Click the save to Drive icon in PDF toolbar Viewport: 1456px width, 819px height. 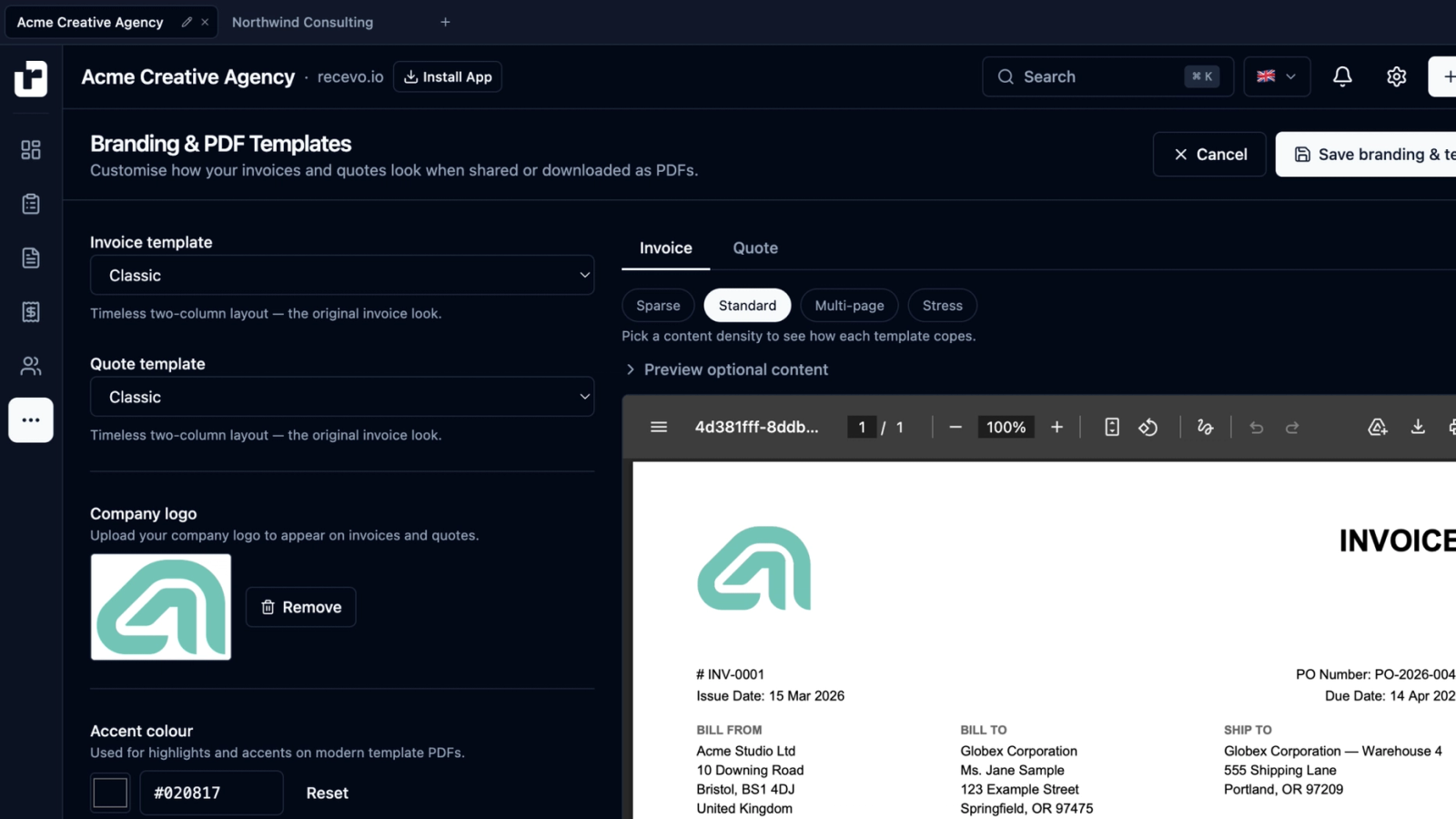(x=1378, y=427)
